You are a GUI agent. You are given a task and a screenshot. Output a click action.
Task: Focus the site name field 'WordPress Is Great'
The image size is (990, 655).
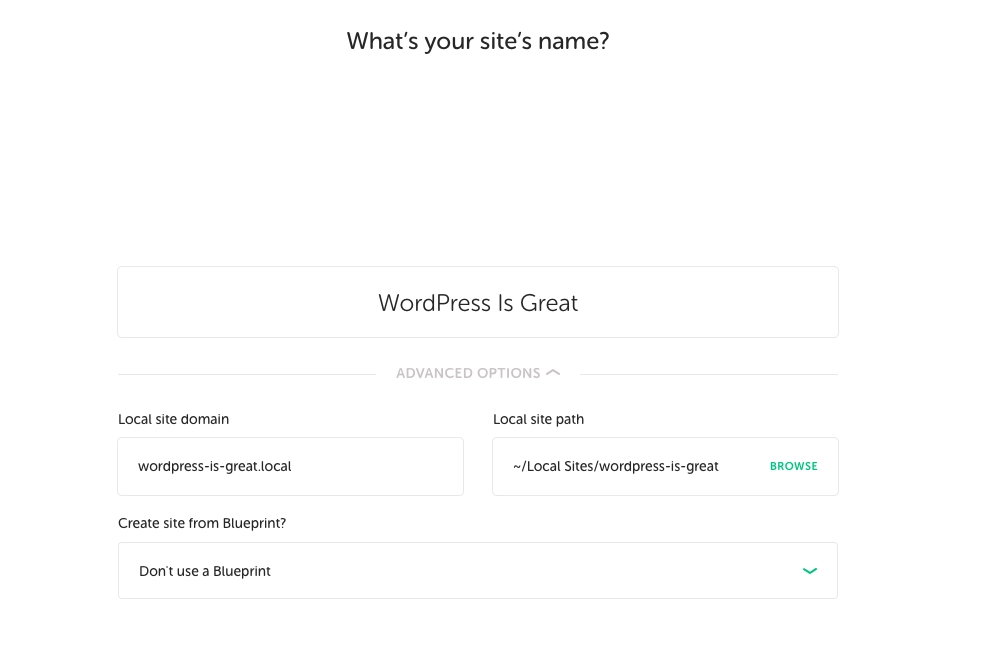(x=478, y=302)
